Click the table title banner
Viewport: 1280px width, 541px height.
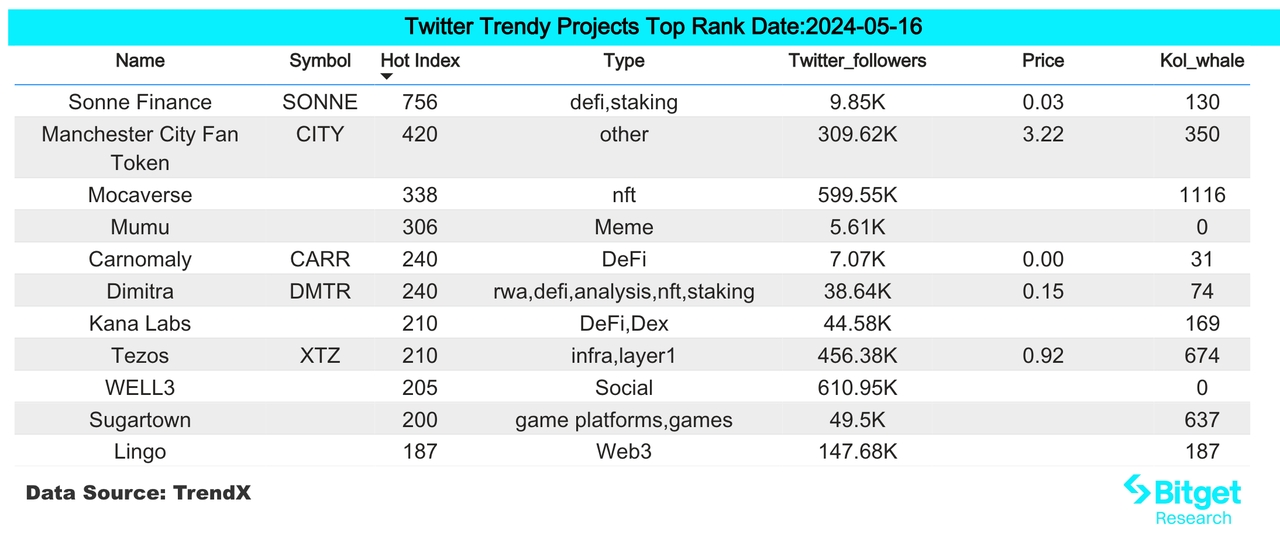tap(640, 26)
